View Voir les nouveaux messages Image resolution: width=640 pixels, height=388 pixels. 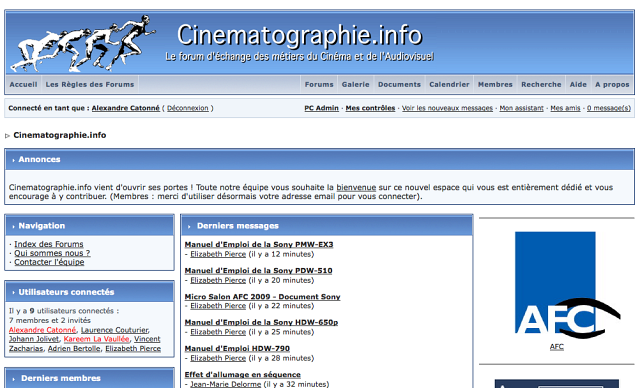pos(447,108)
